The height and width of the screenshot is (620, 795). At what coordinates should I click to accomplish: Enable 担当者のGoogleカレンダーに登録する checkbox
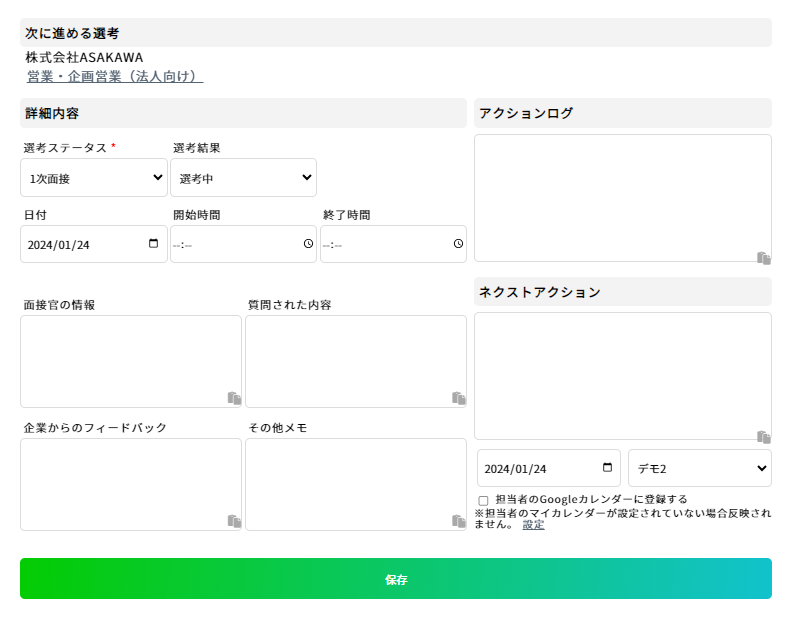click(483, 500)
